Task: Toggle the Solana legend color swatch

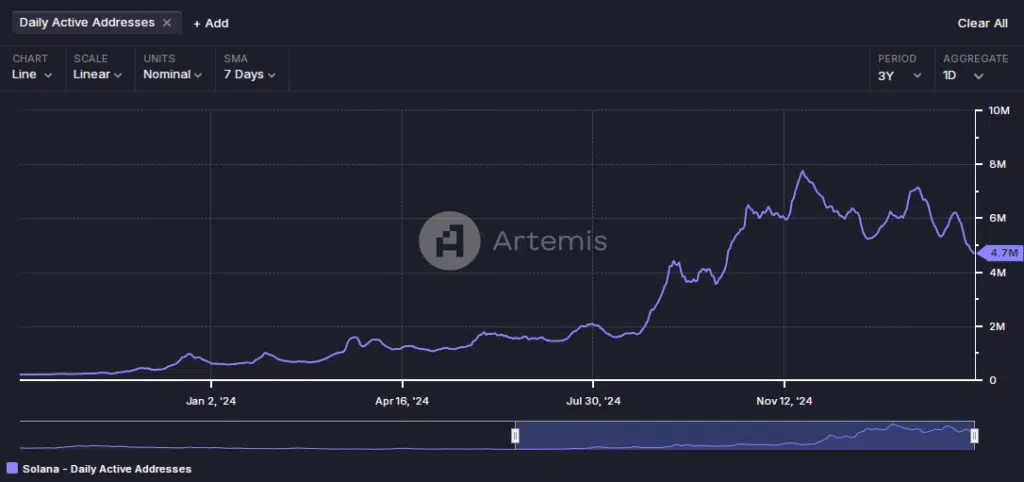Action: [x=12, y=468]
